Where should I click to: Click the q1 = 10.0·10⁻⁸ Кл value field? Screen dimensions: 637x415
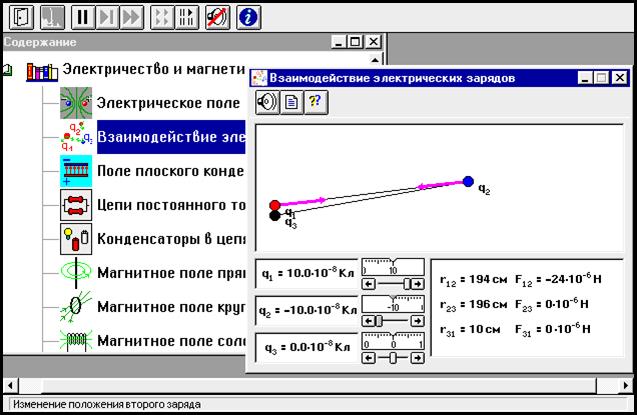(307, 274)
